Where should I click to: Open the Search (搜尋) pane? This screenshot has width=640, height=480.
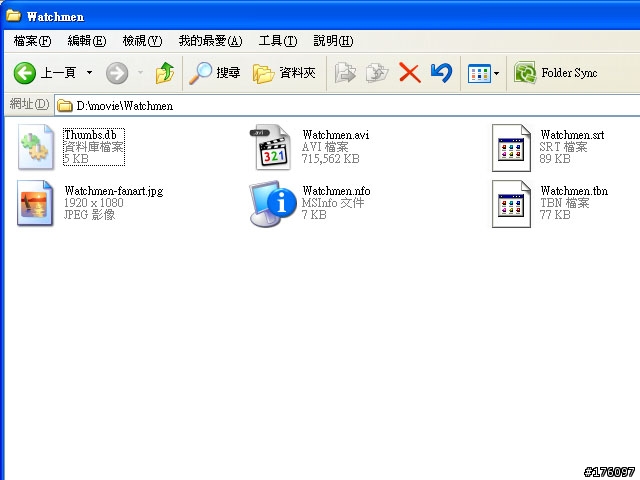pos(214,73)
